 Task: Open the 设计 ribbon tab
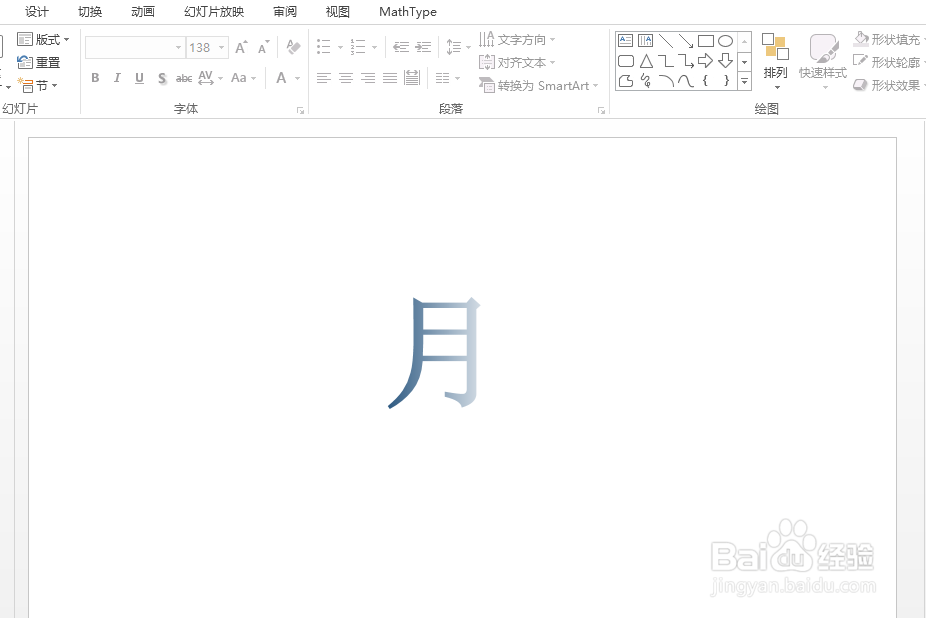click(x=36, y=12)
